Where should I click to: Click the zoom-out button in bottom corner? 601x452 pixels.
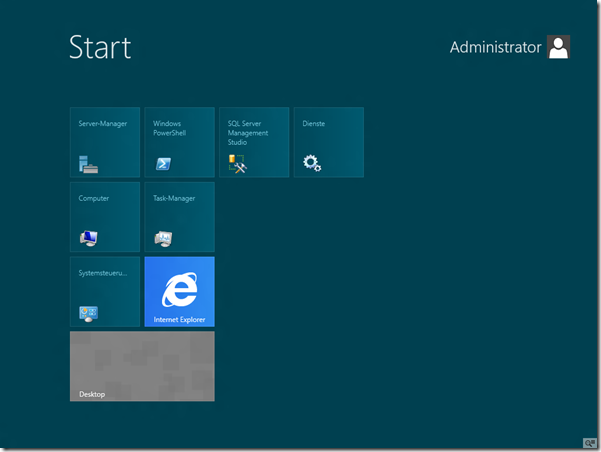point(590,443)
